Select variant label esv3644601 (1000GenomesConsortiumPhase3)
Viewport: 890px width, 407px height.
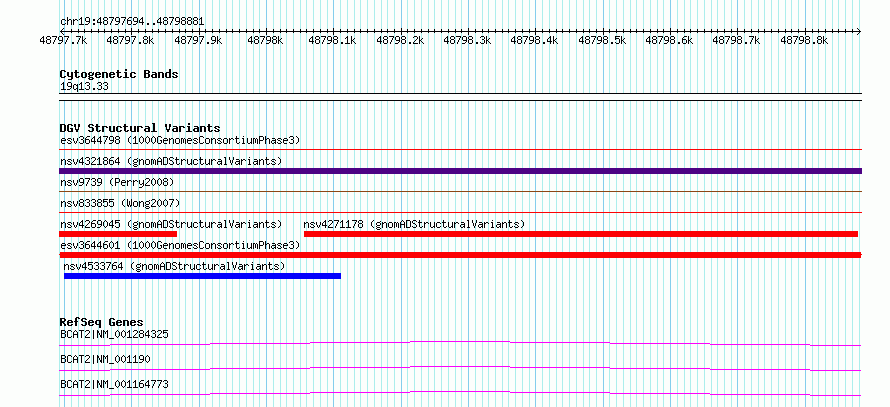[180, 245]
